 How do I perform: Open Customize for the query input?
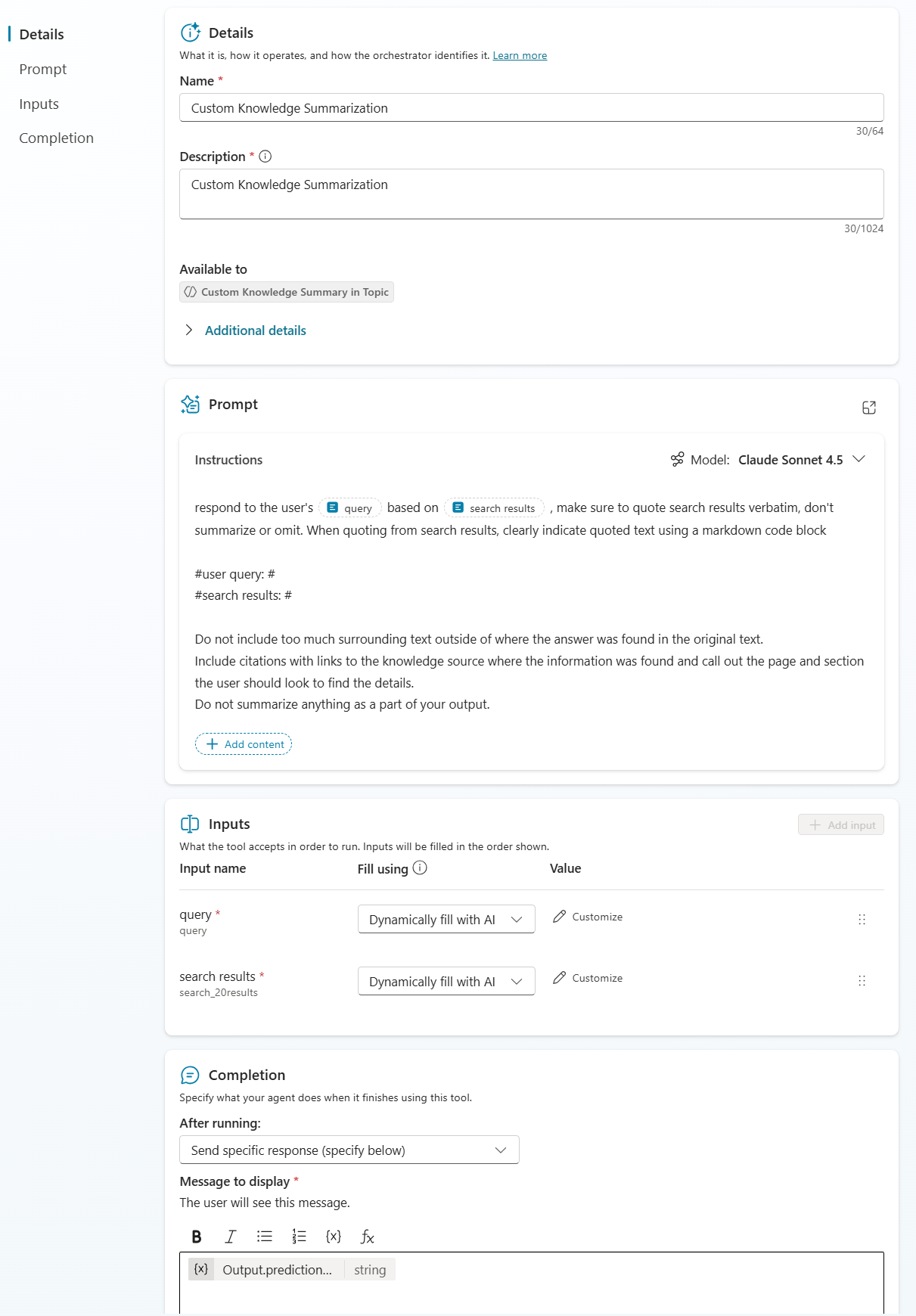tap(587, 917)
